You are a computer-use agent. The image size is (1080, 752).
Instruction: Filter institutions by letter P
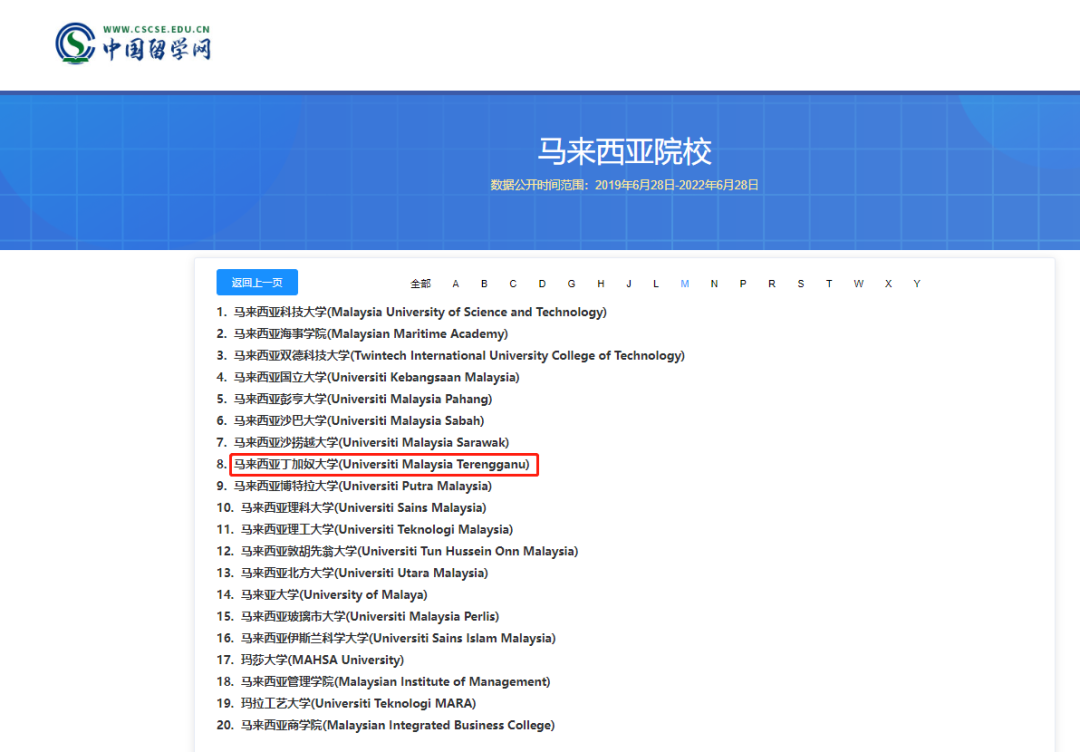pos(743,284)
